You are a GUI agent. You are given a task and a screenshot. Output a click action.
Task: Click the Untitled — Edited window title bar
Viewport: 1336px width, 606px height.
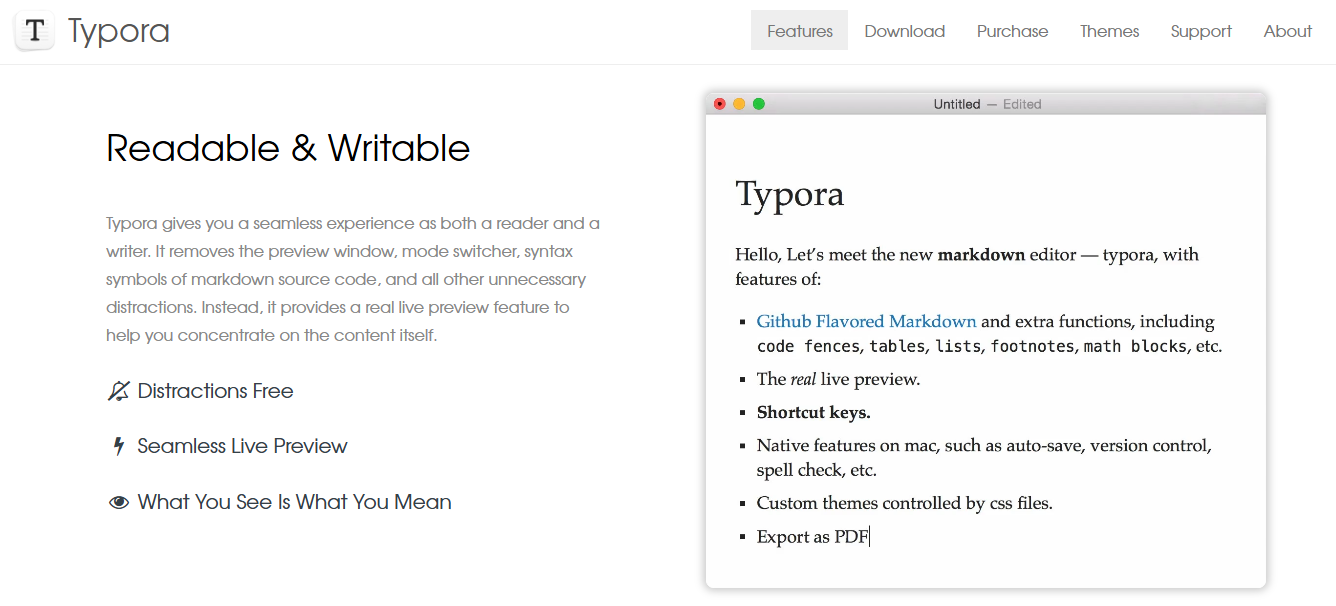coord(986,104)
